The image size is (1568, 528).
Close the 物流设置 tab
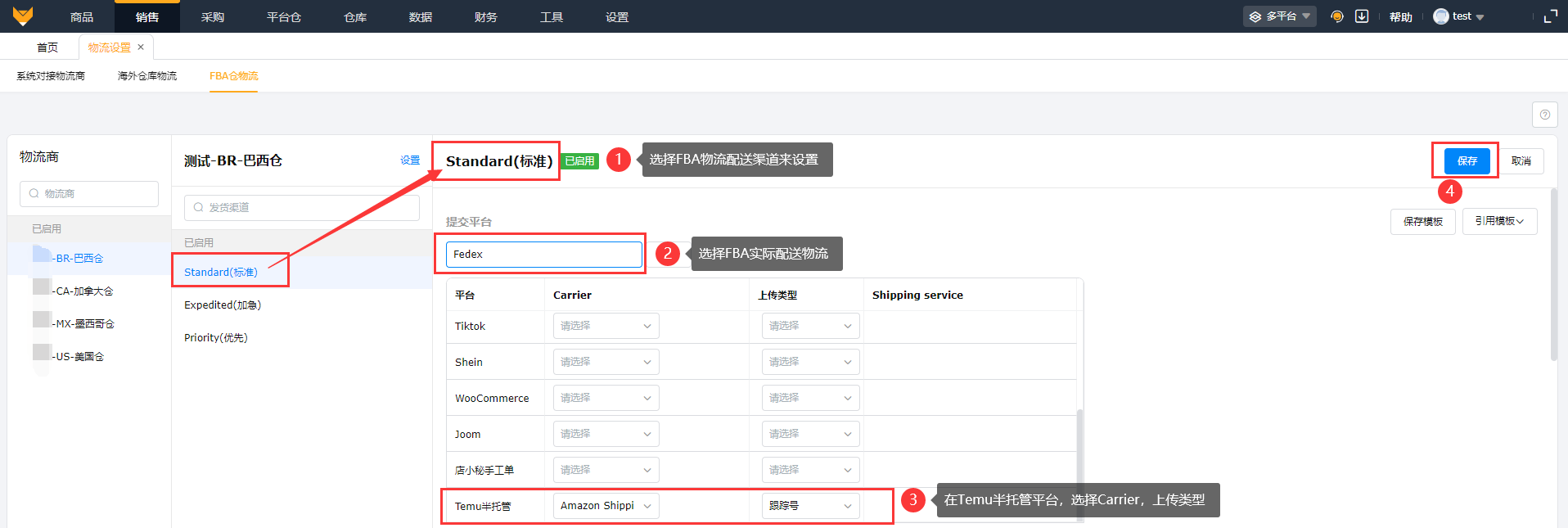141,47
